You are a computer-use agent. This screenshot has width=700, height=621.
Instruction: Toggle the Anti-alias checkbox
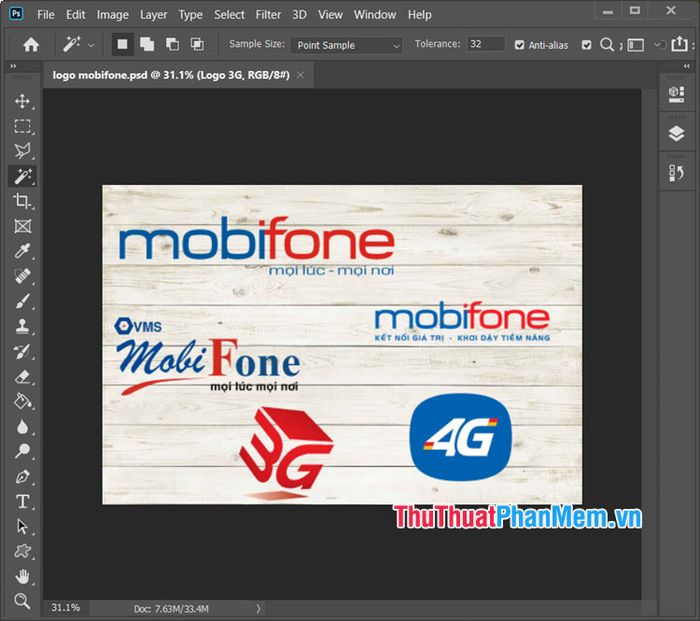pyautogui.click(x=519, y=45)
